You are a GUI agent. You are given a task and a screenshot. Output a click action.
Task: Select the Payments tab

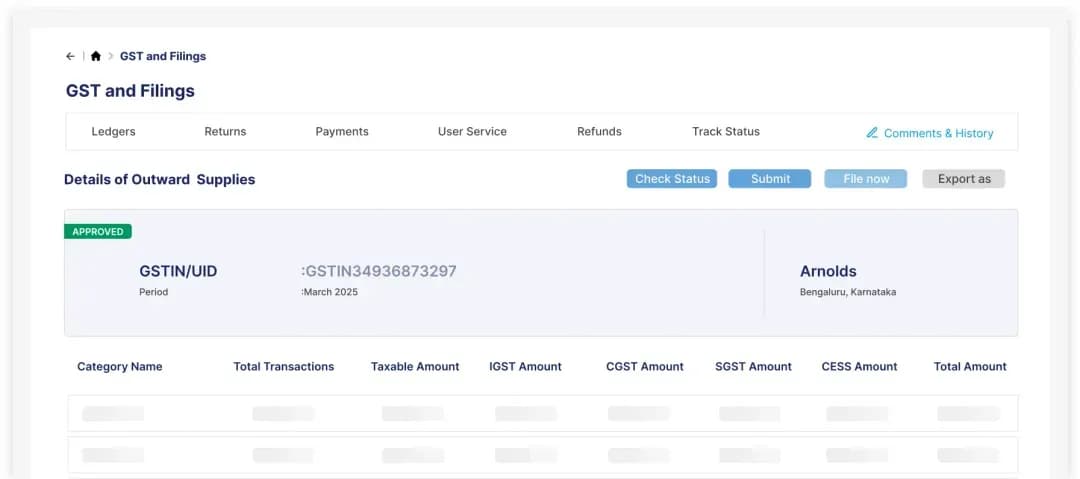pos(342,132)
